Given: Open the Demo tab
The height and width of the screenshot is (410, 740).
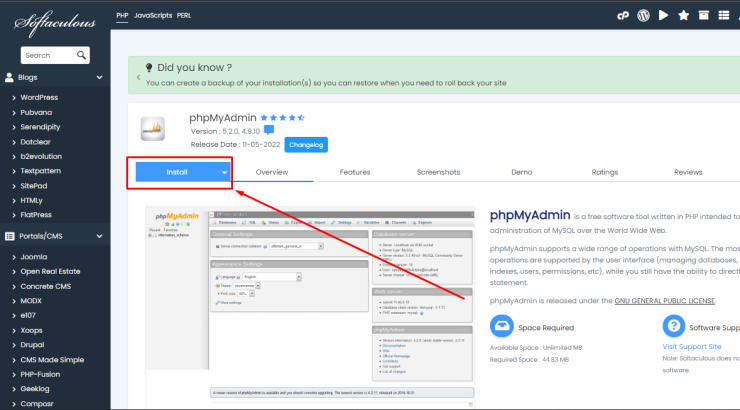Looking at the screenshot, I should click(x=521, y=172).
